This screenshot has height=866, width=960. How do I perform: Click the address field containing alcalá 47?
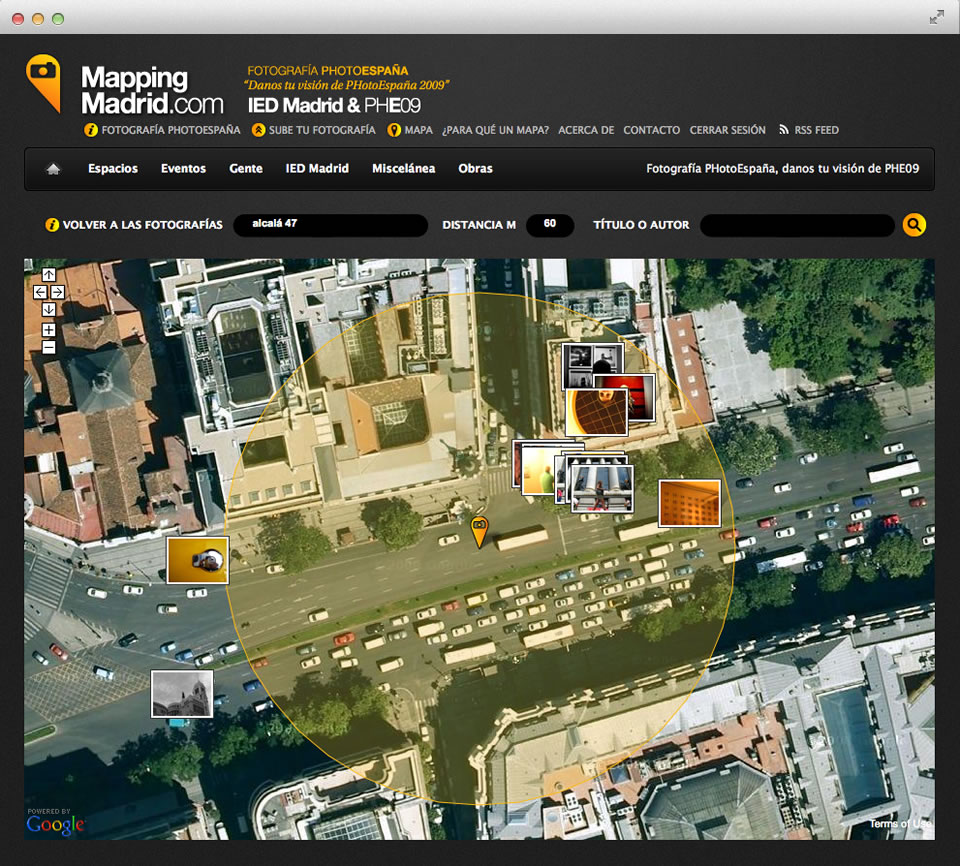[331, 225]
